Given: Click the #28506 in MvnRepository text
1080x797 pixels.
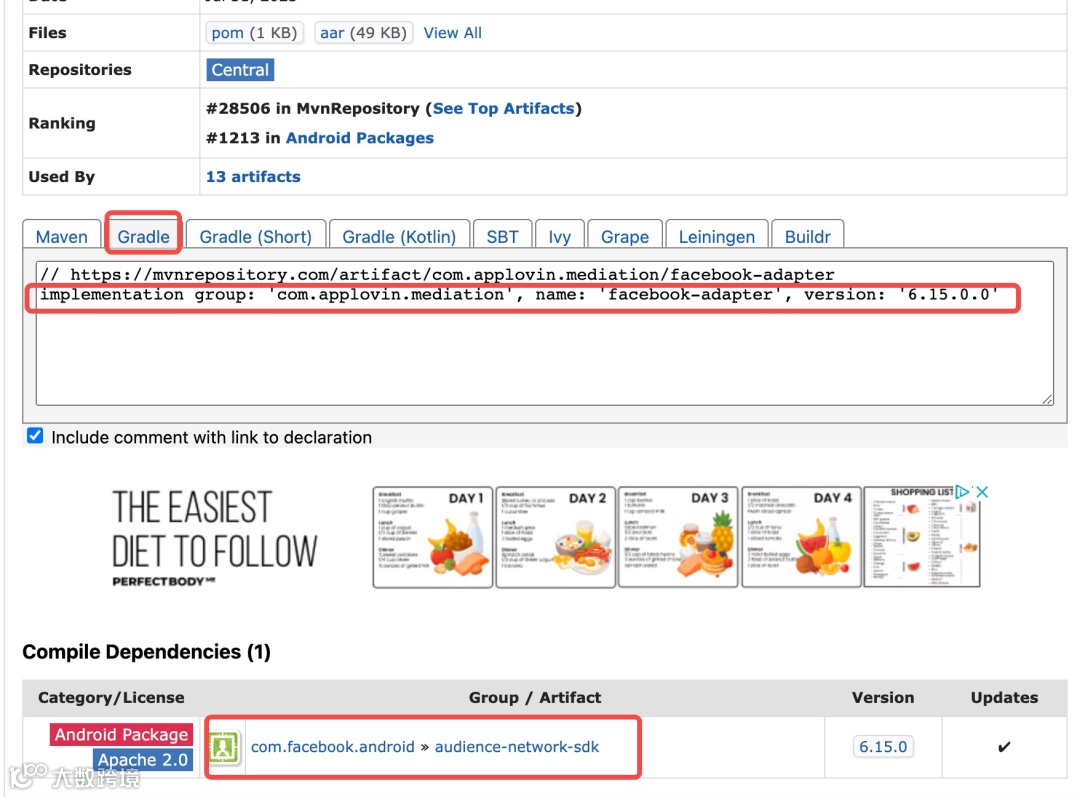Looking at the screenshot, I should 312,108.
